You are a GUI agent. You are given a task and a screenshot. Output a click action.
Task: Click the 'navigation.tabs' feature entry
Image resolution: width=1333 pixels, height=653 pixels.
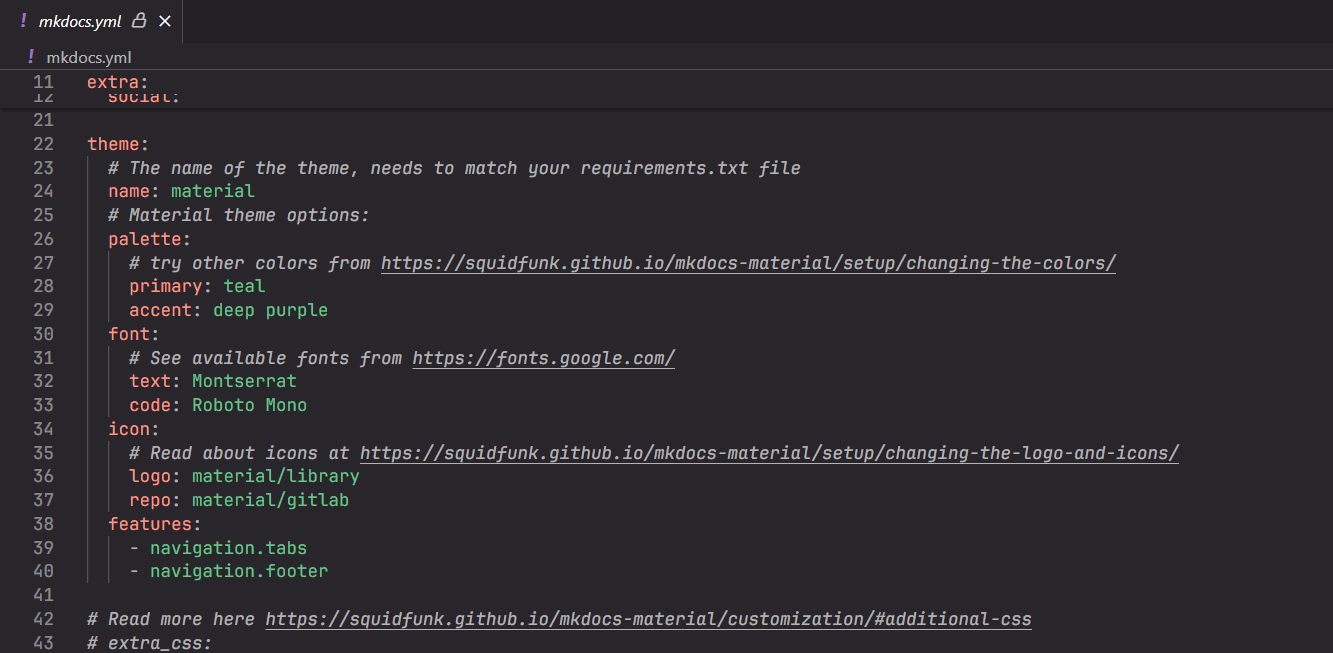(x=228, y=548)
